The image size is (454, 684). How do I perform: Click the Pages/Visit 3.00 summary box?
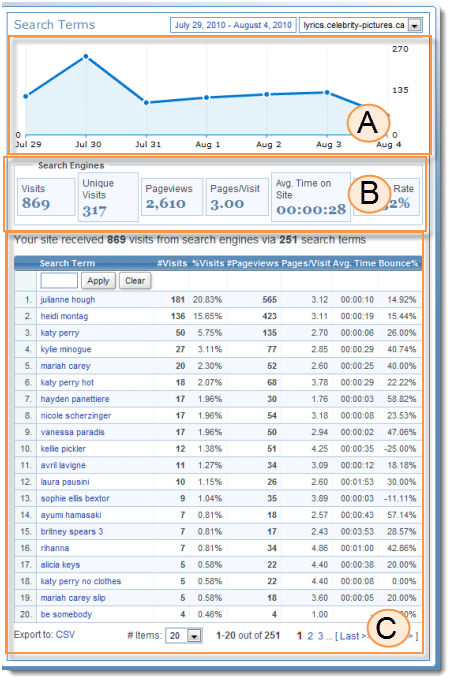(x=237, y=197)
